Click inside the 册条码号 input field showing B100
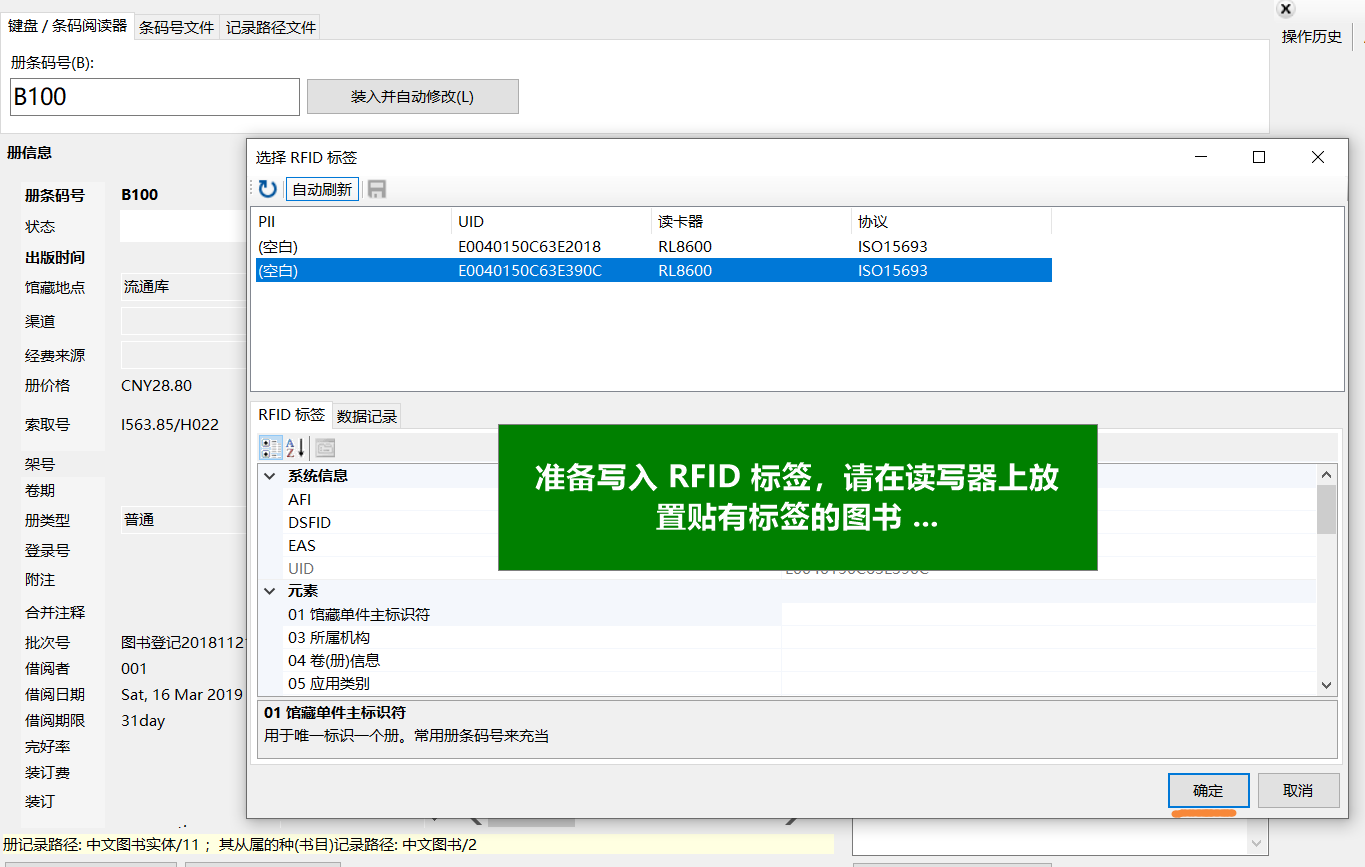Screen dimensions: 1365x867 pyautogui.click(x=154, y=96)
